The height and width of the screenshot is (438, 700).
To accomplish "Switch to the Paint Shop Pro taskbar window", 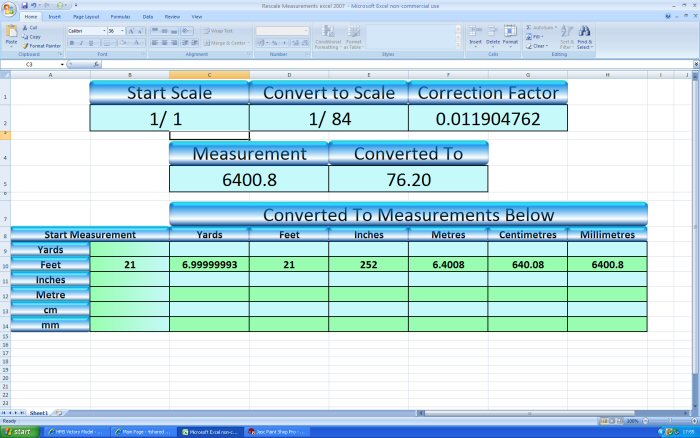I will coord(277,432).
